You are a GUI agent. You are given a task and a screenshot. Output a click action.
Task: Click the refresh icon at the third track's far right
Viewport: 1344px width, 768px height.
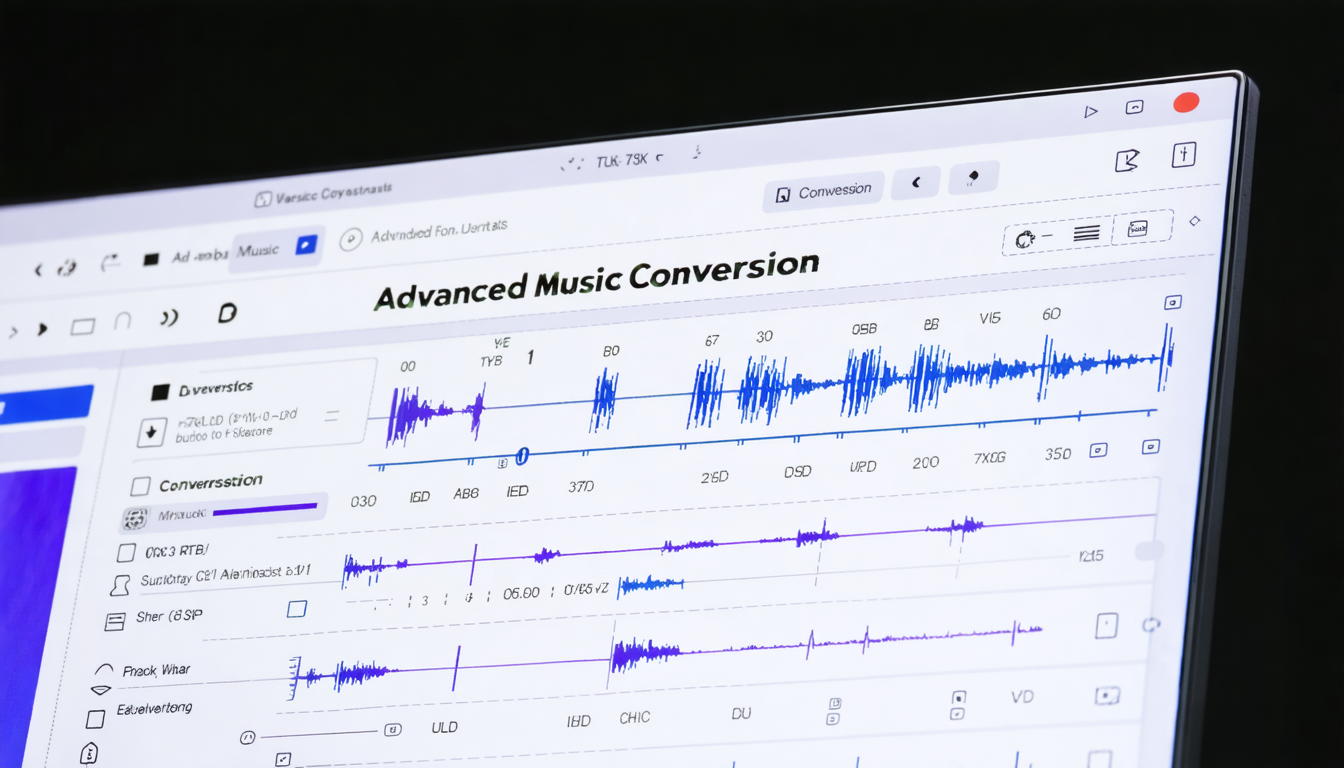[x=1150, y=624]
